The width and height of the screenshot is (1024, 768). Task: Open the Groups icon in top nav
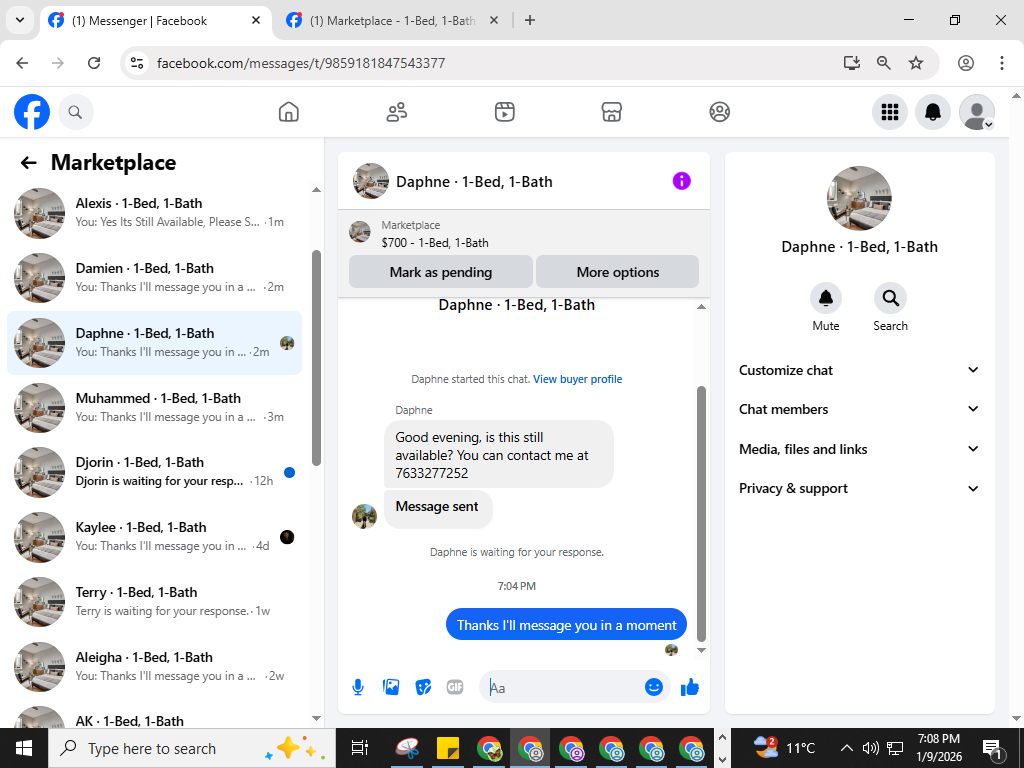pyautogui.click(x=719, y=112)
